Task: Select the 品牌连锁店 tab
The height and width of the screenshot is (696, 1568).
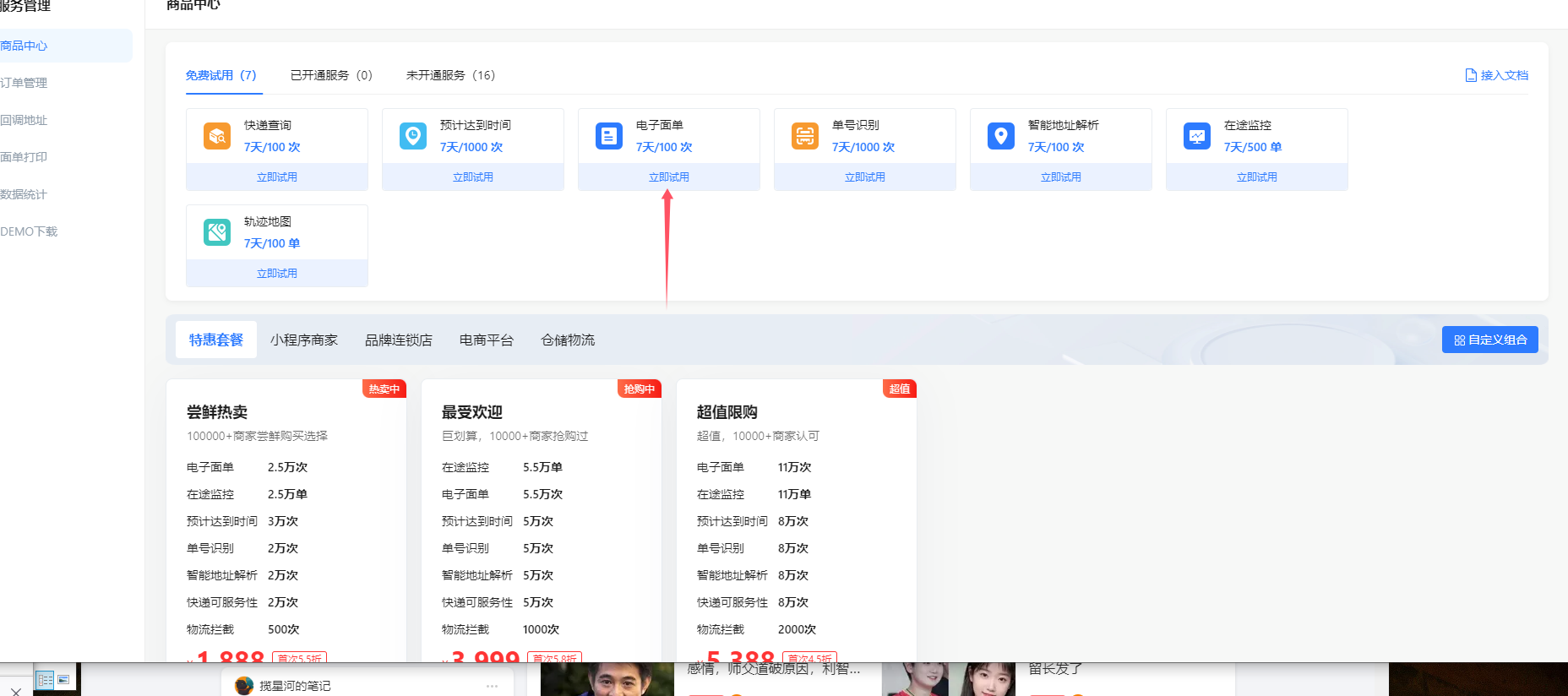Action: pos(399,340)
